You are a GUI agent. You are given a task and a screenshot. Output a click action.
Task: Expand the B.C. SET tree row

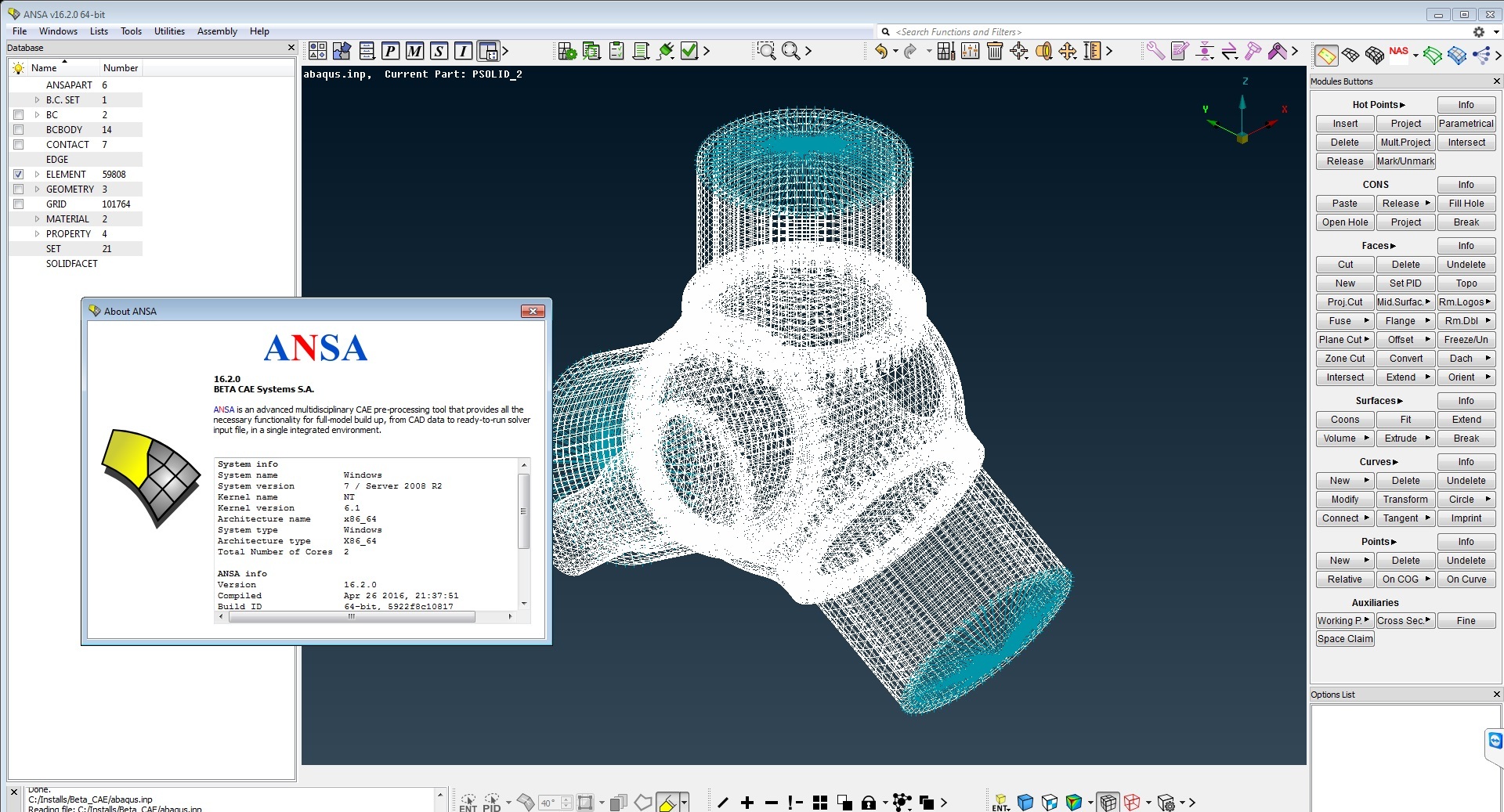(37, 100)
